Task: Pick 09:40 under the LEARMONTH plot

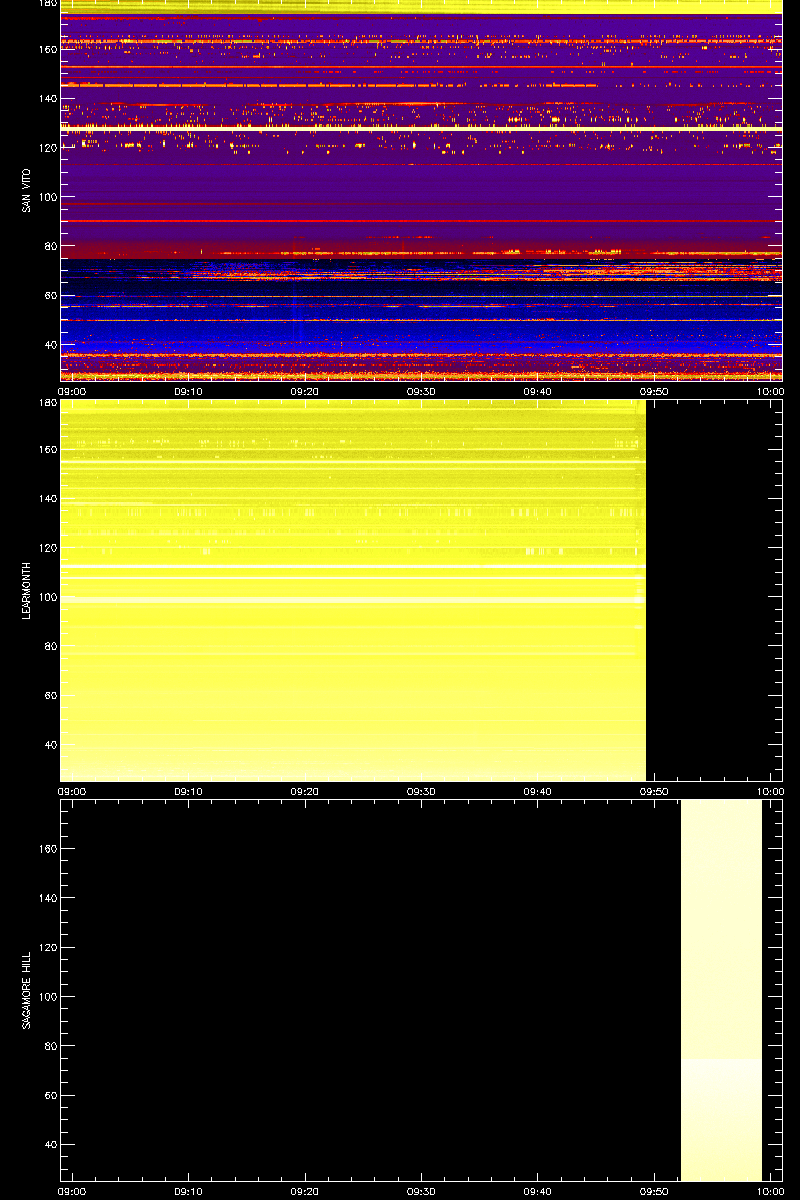Action: [538, 792]
